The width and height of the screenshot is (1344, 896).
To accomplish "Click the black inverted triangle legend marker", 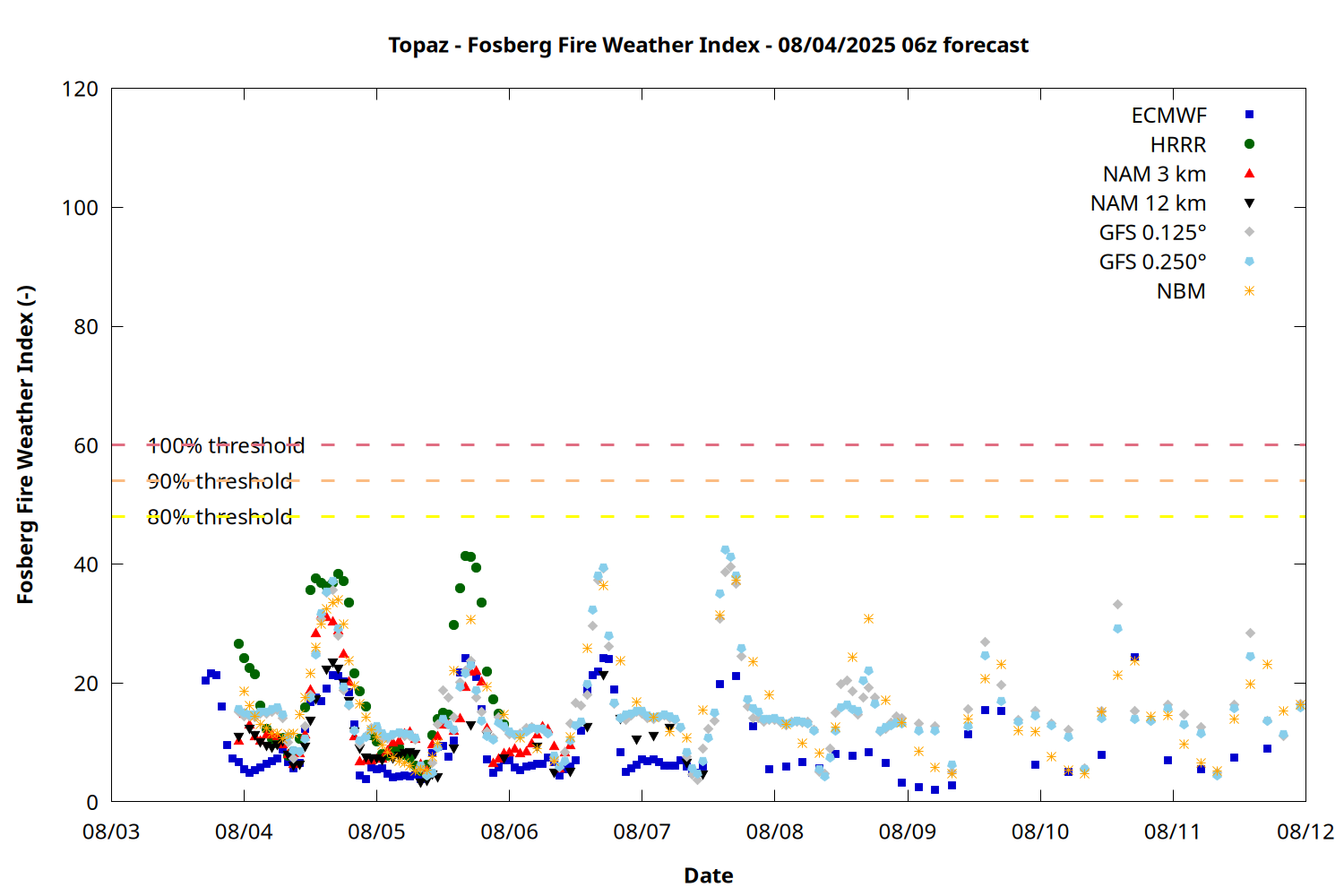I will pyautogui.click(x=1249, y=203).
